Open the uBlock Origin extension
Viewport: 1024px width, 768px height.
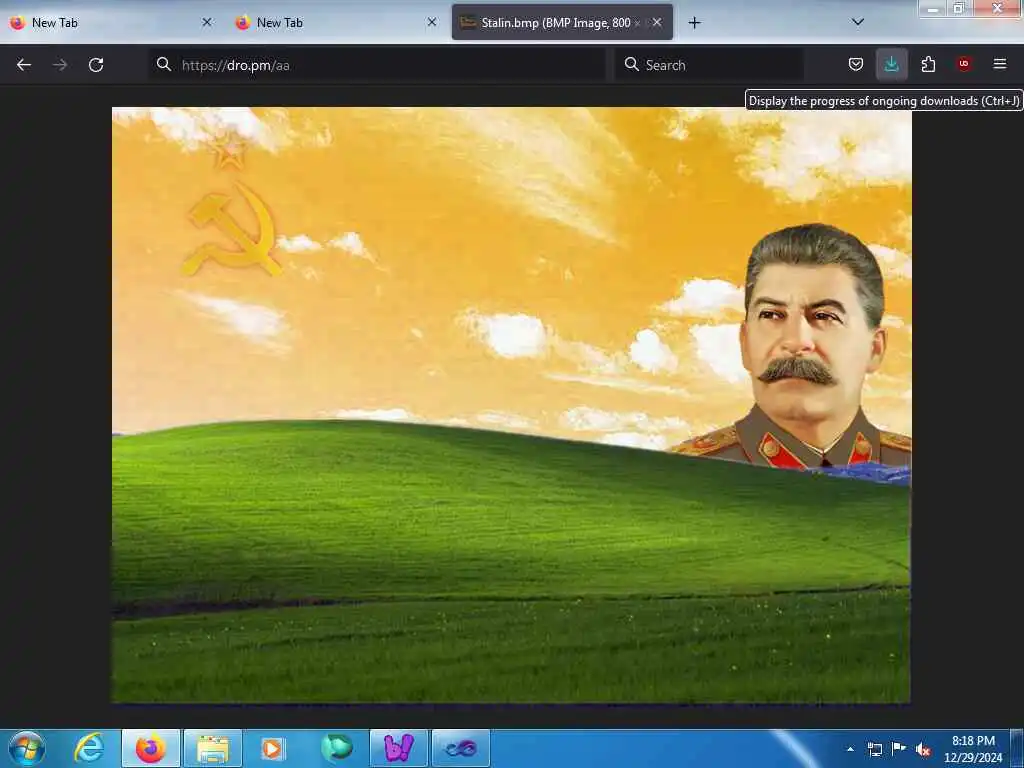coord(964,64)
